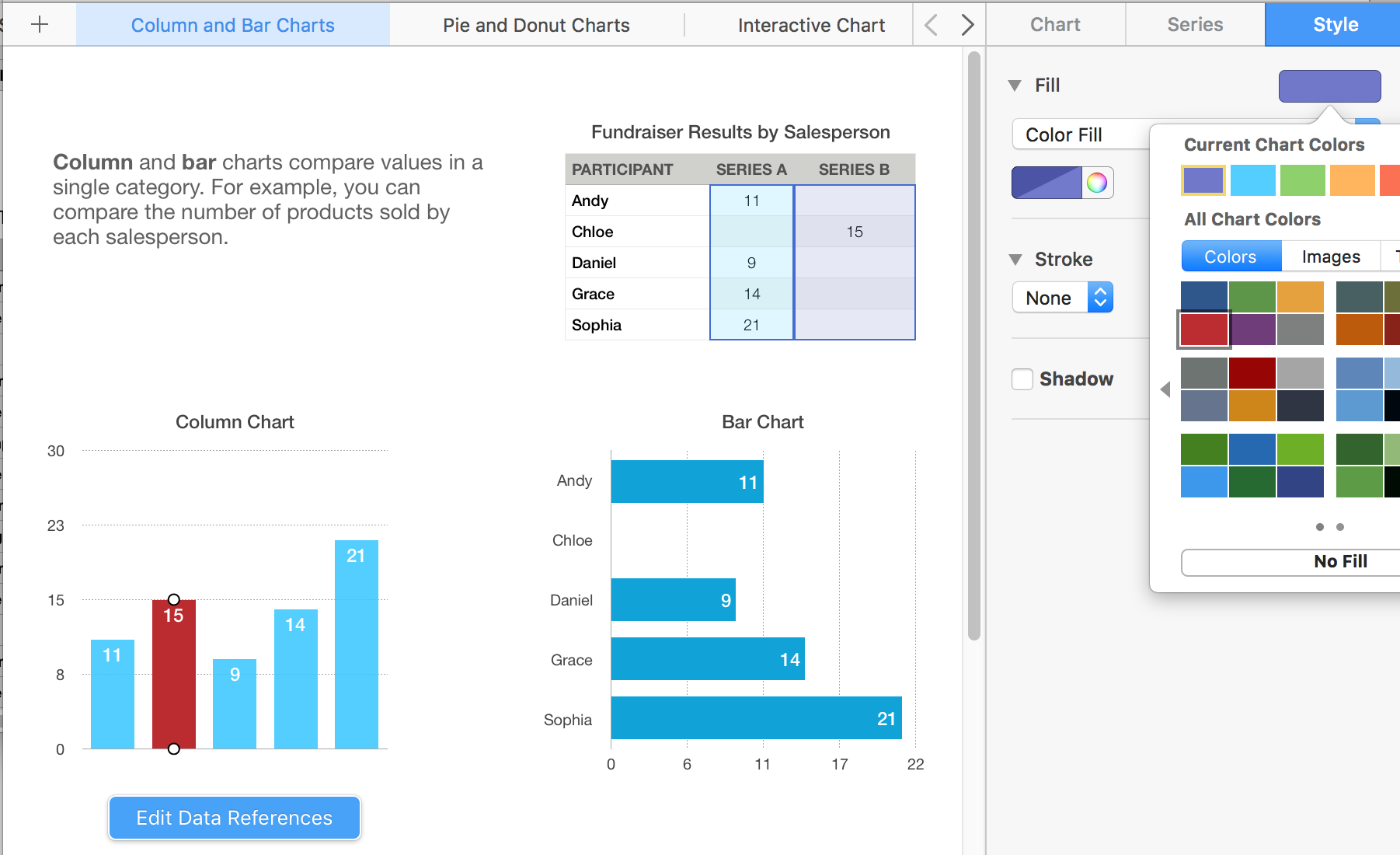The image size is (1400, 855).
Task: Select the Colors segment in All Chart Colors
Action: point(1231,256)
